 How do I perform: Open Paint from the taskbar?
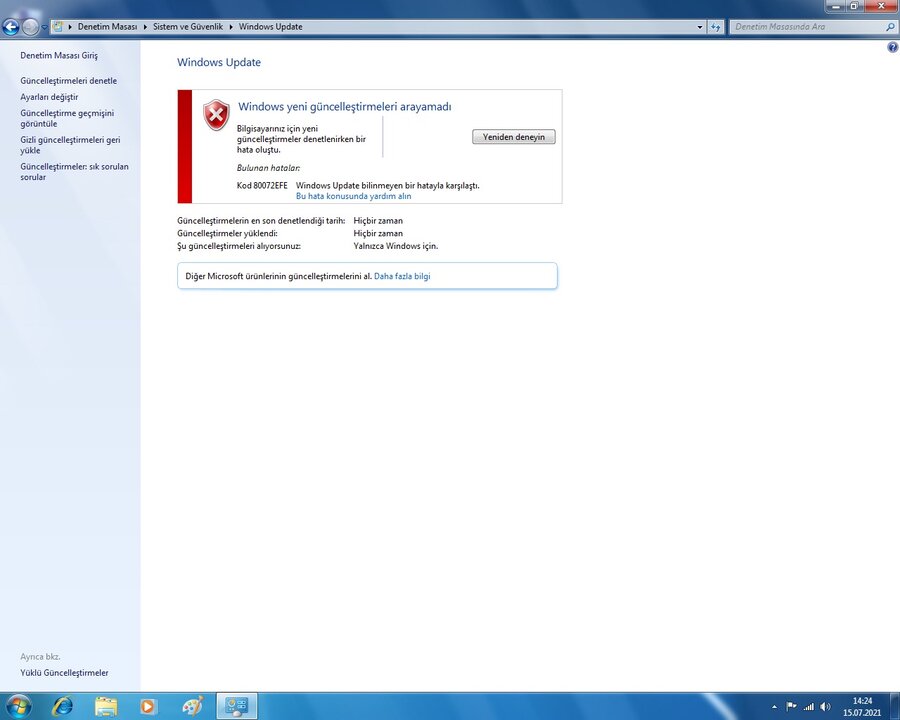(x=192, y=706)
